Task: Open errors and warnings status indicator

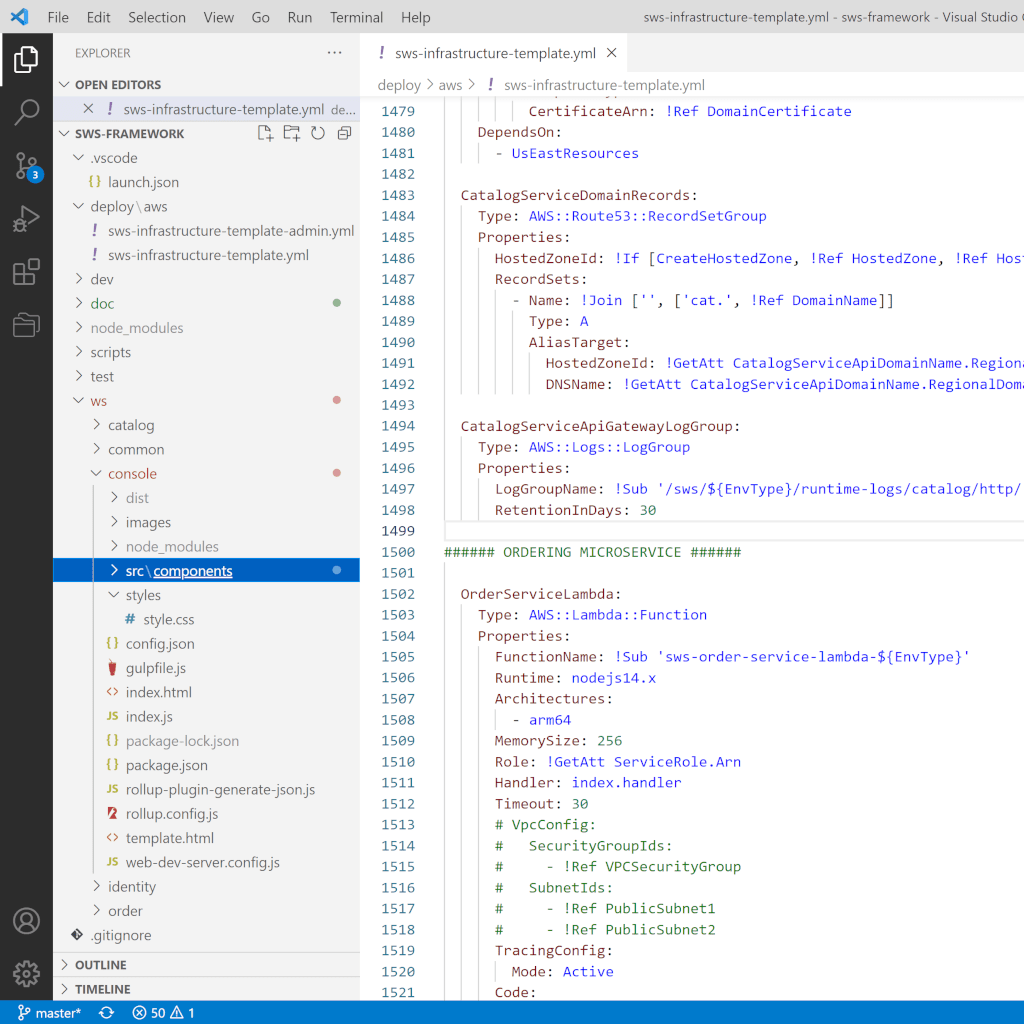Action: (x=163, y=1013)
